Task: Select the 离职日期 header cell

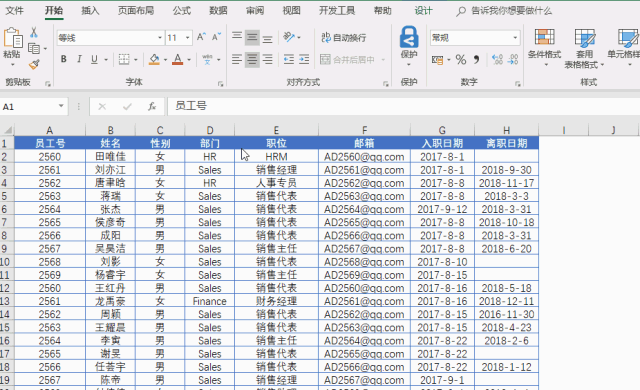Action: pyautogui.click(x=507, y=143)
